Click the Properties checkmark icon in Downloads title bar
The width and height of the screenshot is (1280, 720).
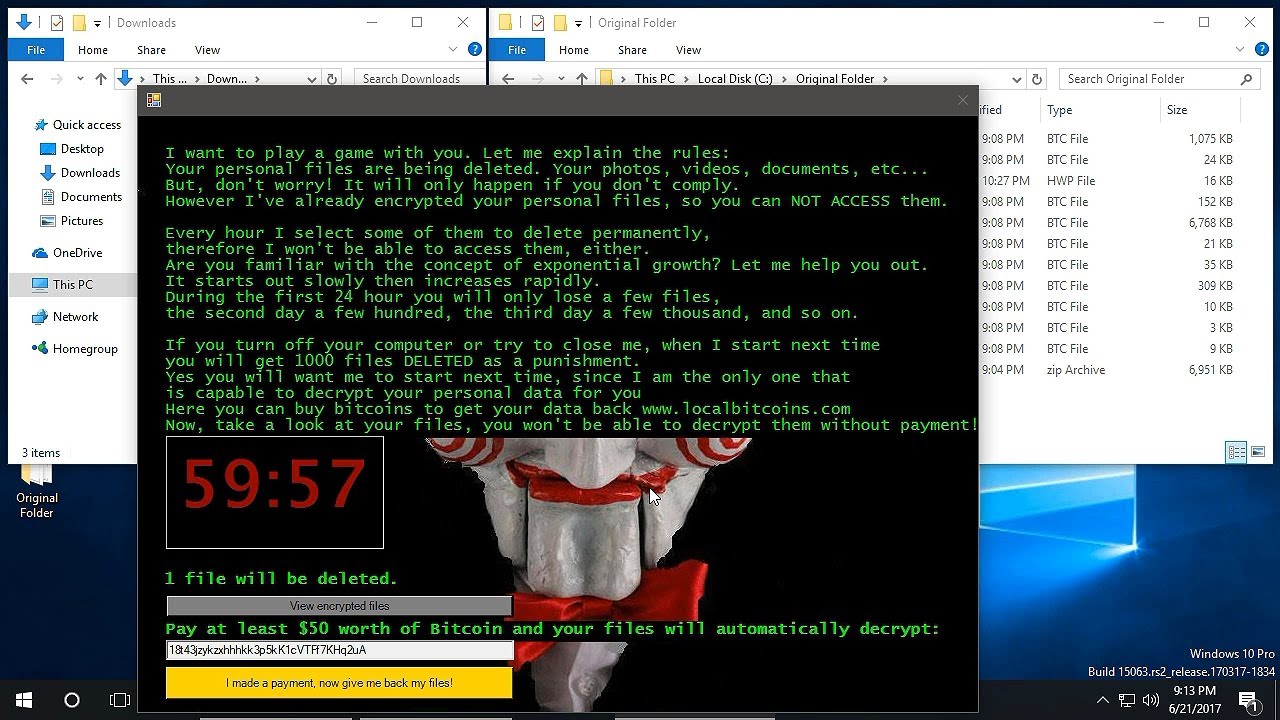click(57, 22)
